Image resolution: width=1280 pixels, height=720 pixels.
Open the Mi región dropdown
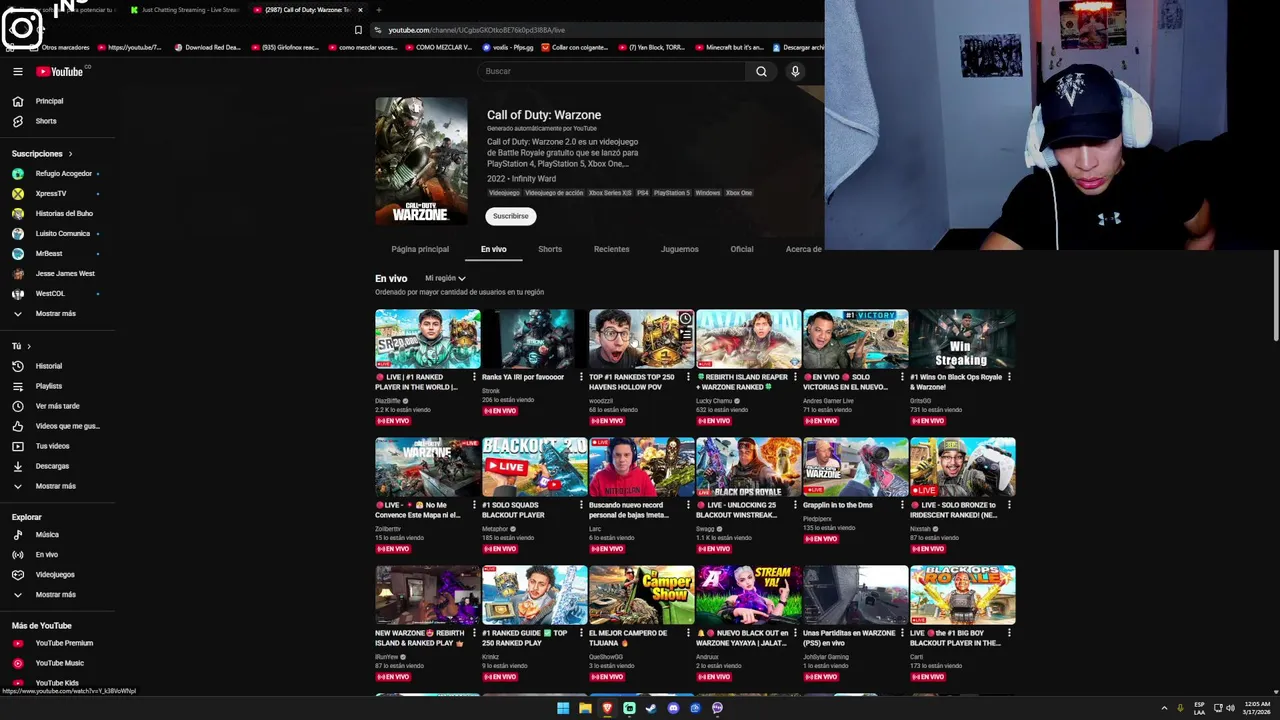click(445, 278)
